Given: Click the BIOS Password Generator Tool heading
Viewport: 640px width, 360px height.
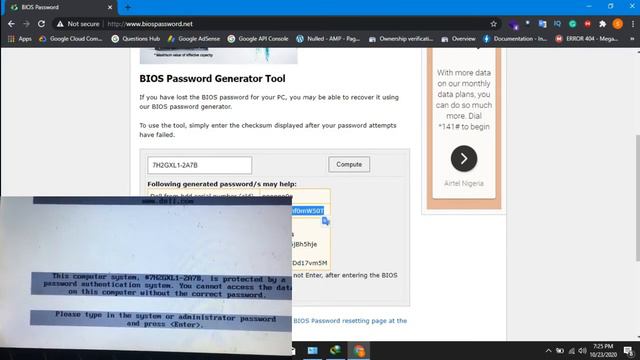Looking at the screenshot, I should [212, 78].
